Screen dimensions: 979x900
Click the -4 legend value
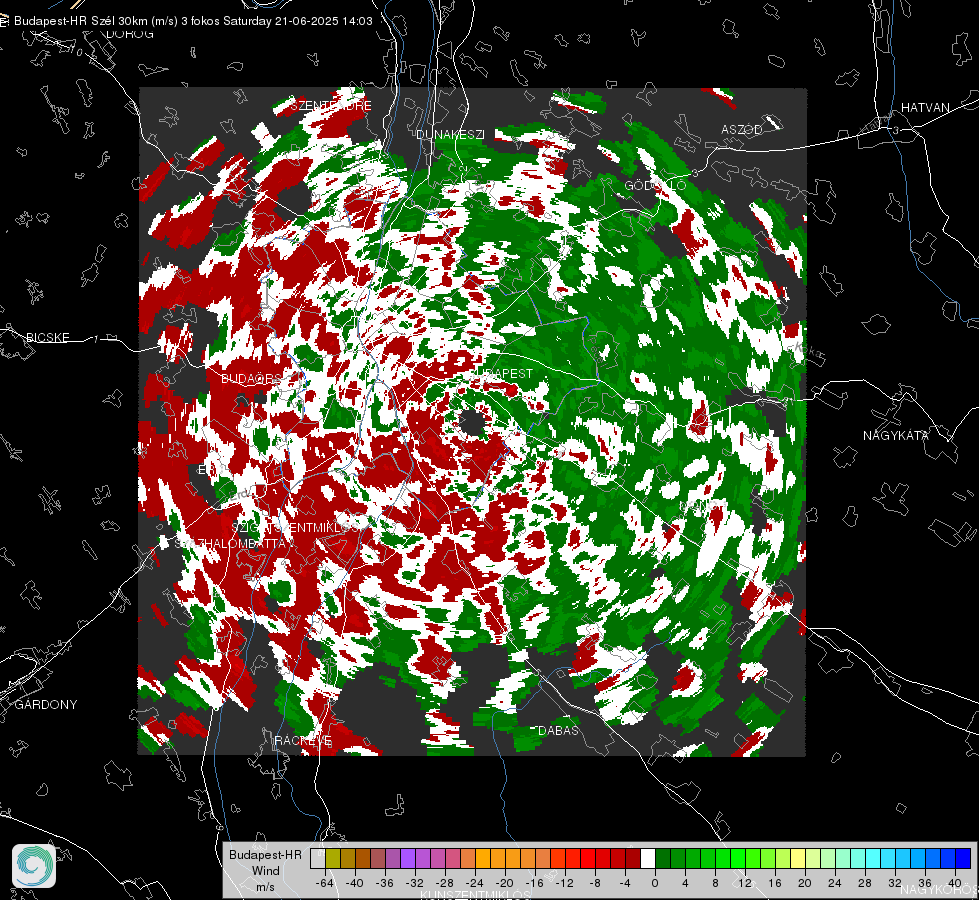tap(625, 883)
